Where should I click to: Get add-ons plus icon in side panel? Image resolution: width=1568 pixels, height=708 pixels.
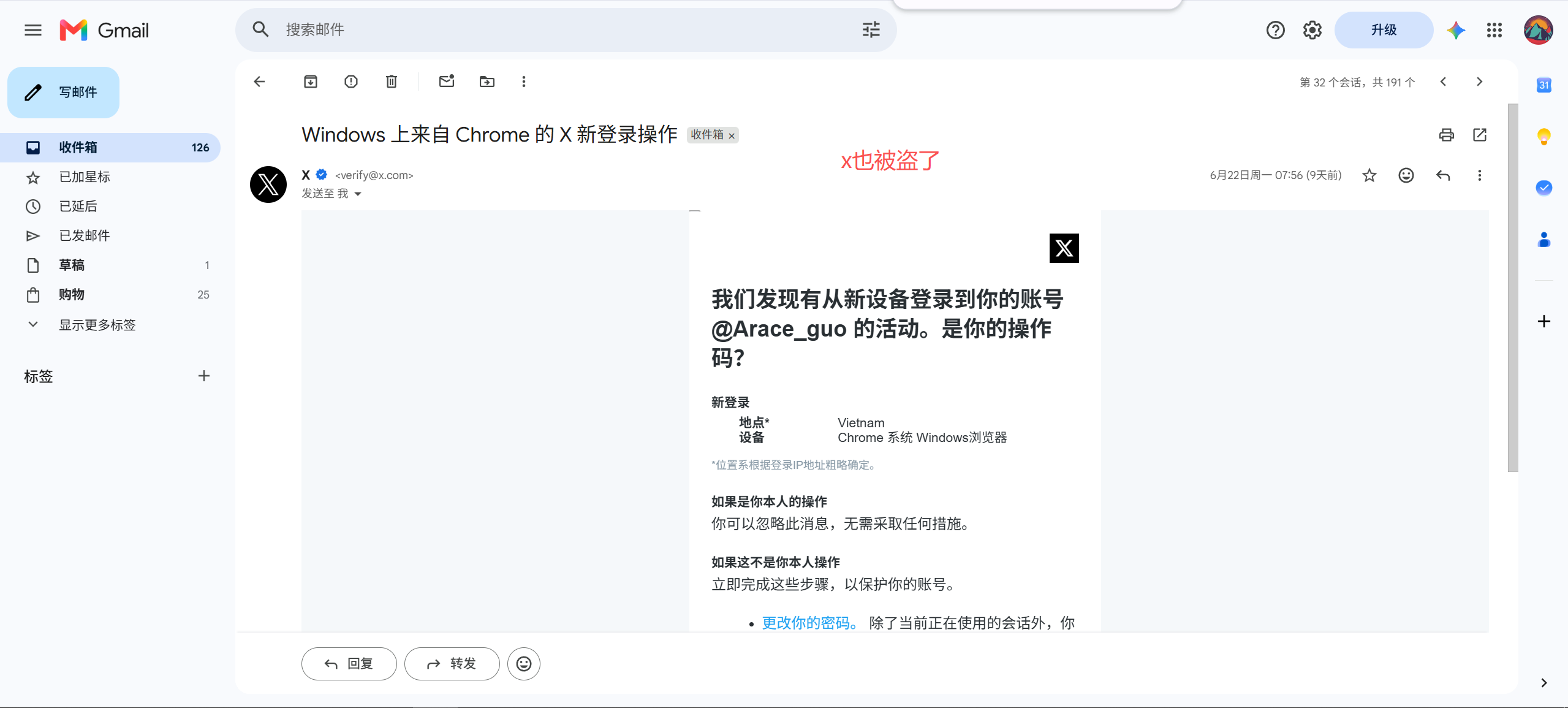(1543, 321)
